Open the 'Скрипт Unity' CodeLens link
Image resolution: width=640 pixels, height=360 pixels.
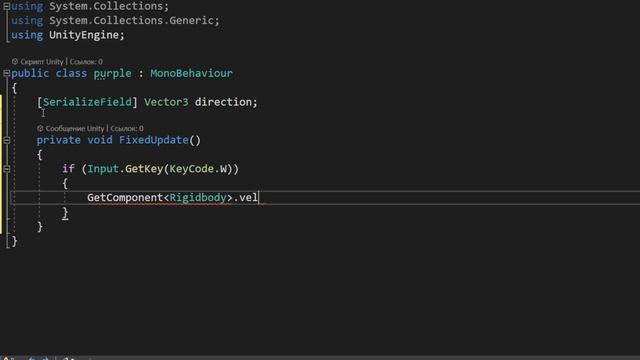42,62
